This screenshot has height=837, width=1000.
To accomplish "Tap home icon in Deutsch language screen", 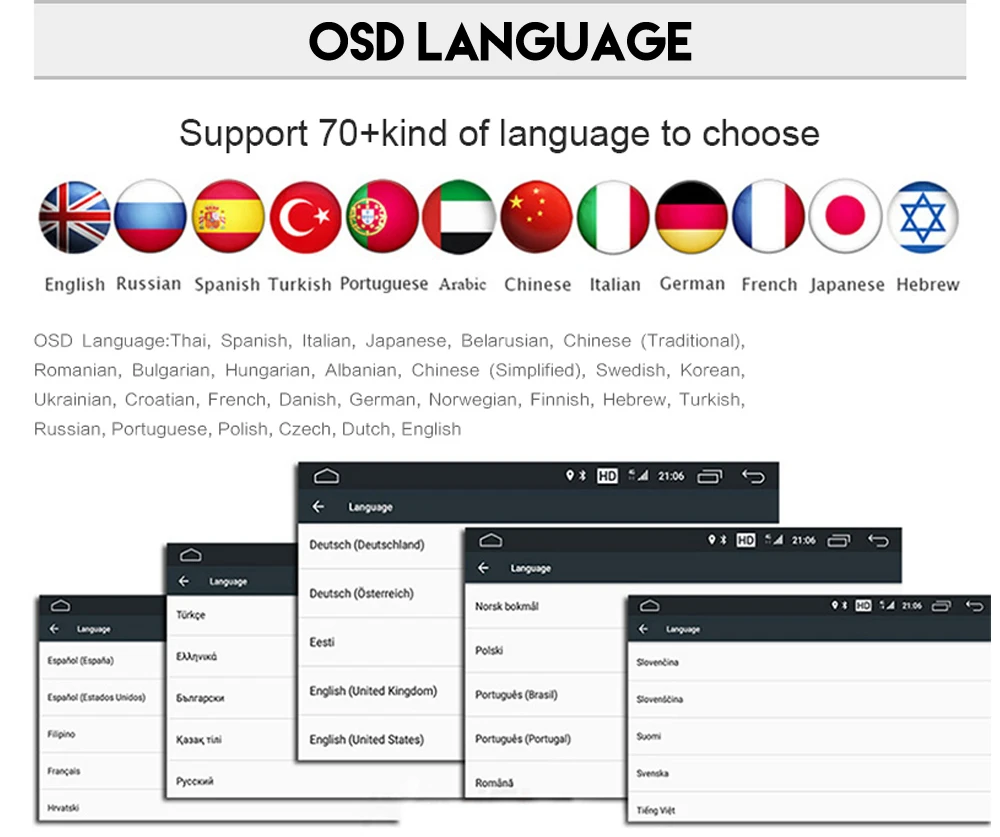I will click(x=327, y=476).
